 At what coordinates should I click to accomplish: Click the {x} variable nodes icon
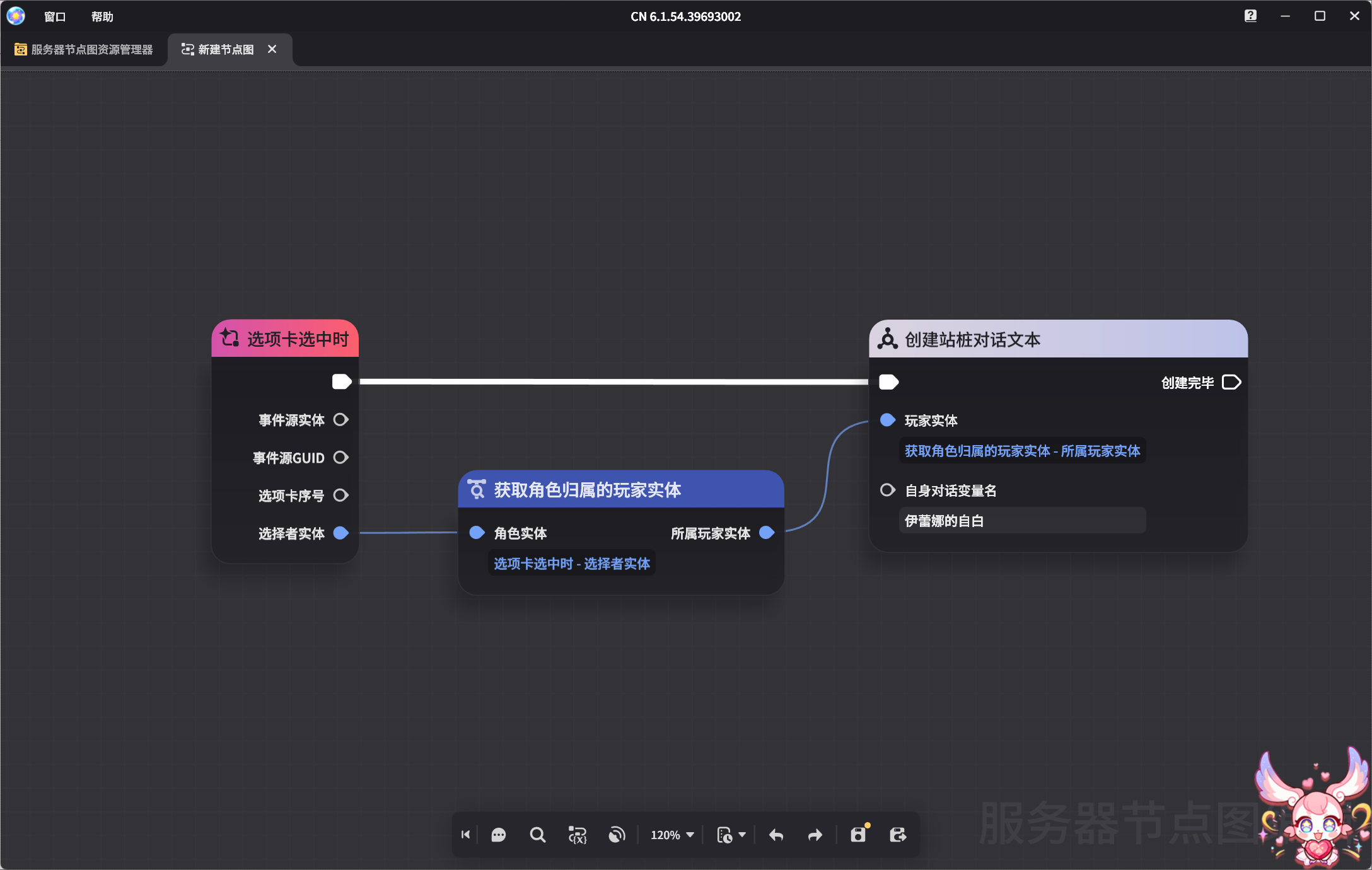click(x=578, y=835)
